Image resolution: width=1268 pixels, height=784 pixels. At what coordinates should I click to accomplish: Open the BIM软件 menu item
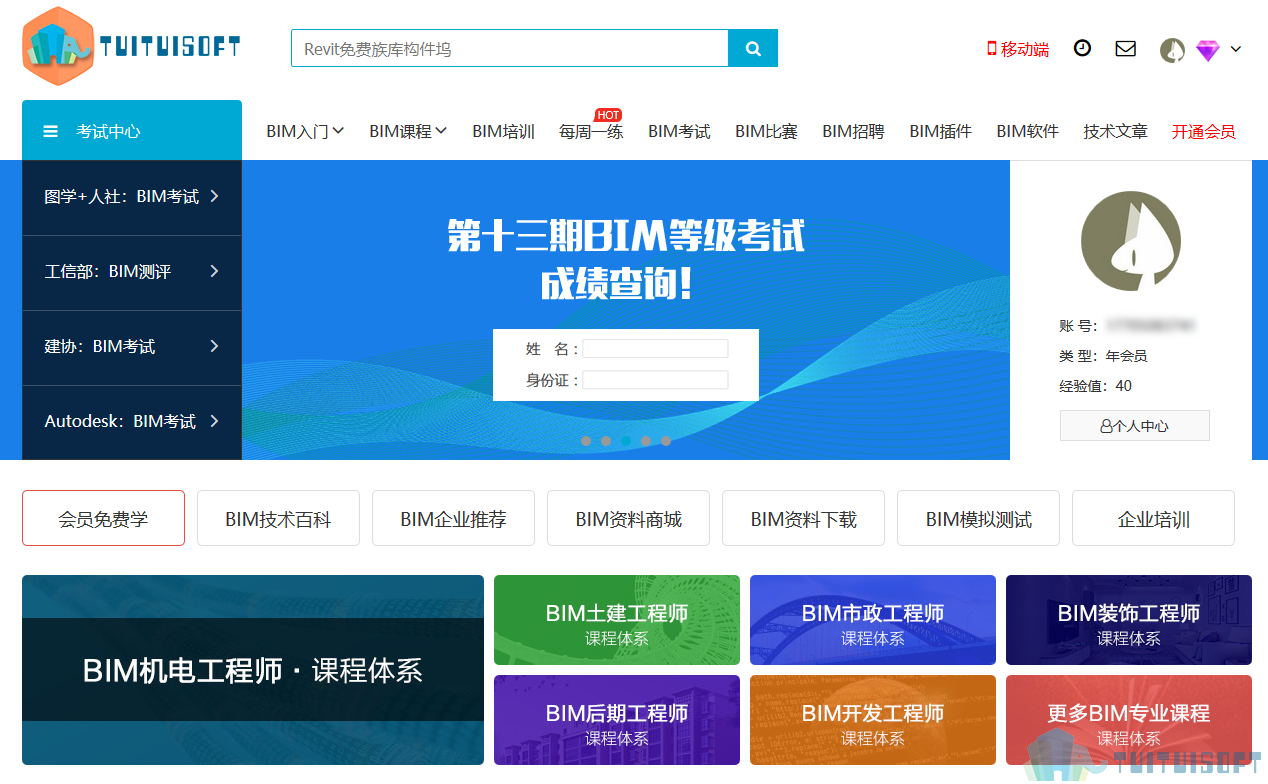click(1027, 131)
